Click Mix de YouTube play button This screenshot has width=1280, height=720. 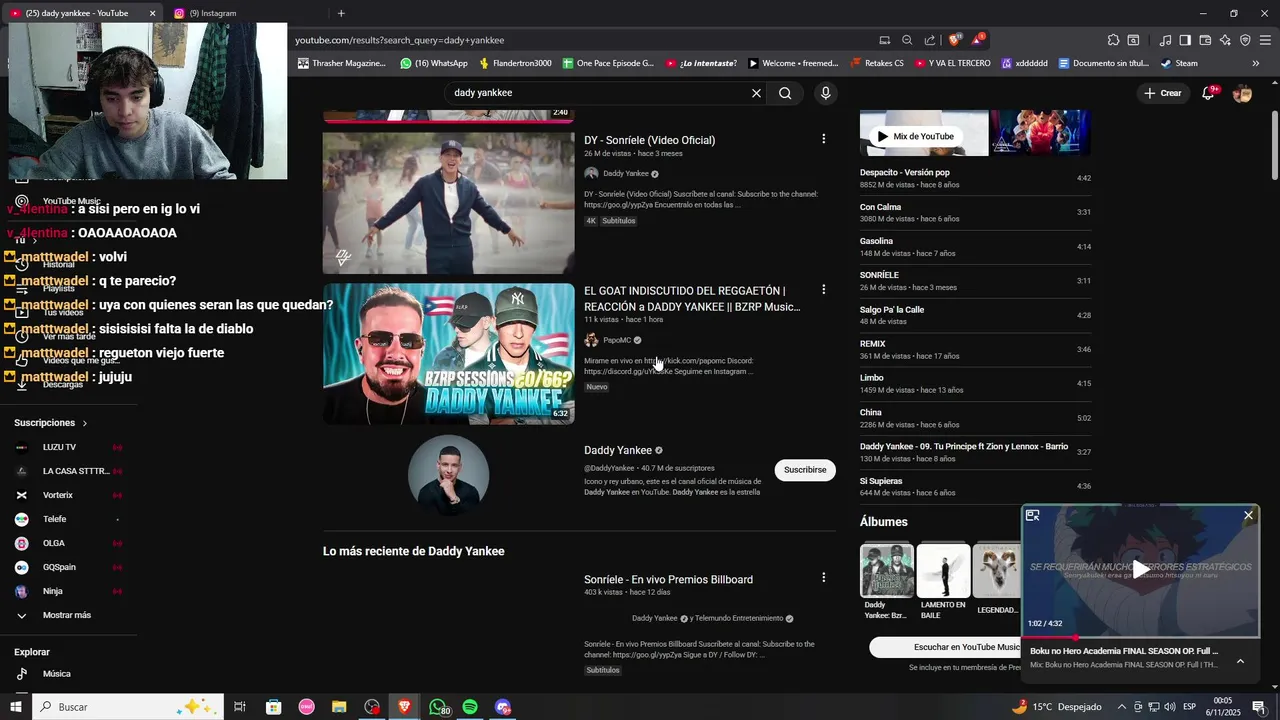pos(915,136)
